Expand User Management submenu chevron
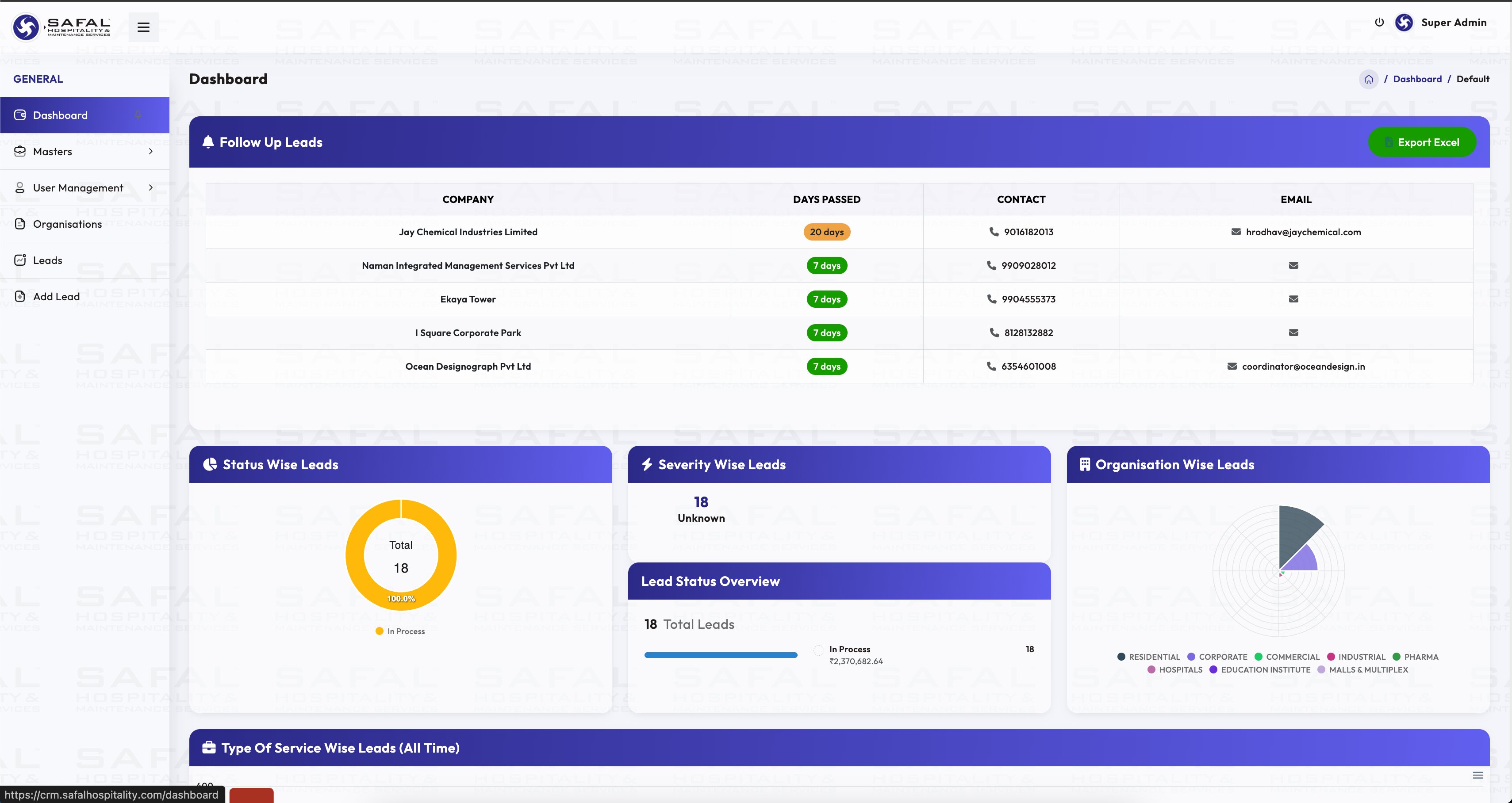The height and width of the screenshot is (803, 1512). (151, 187)
